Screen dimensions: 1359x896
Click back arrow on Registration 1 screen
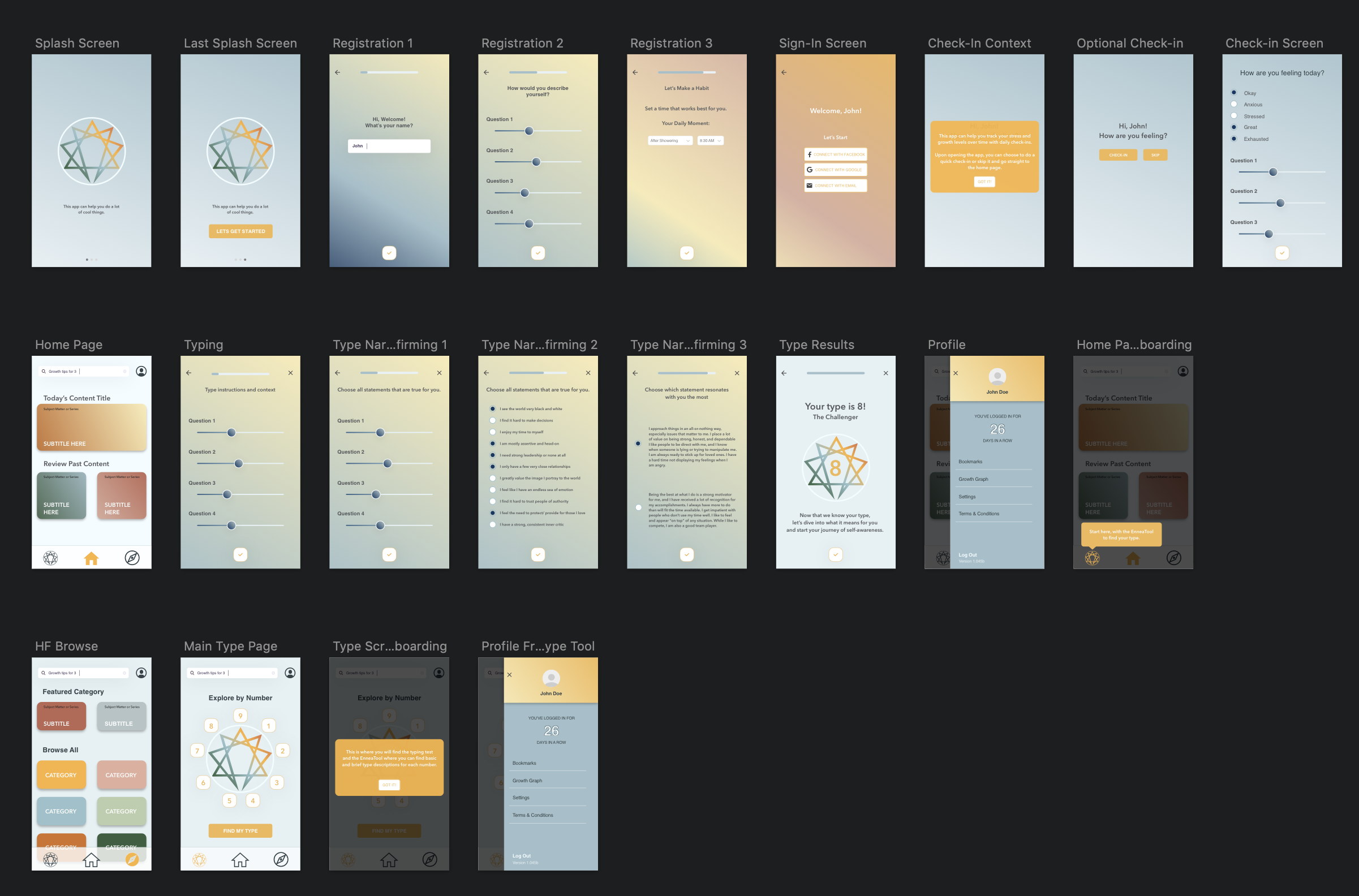337,72
